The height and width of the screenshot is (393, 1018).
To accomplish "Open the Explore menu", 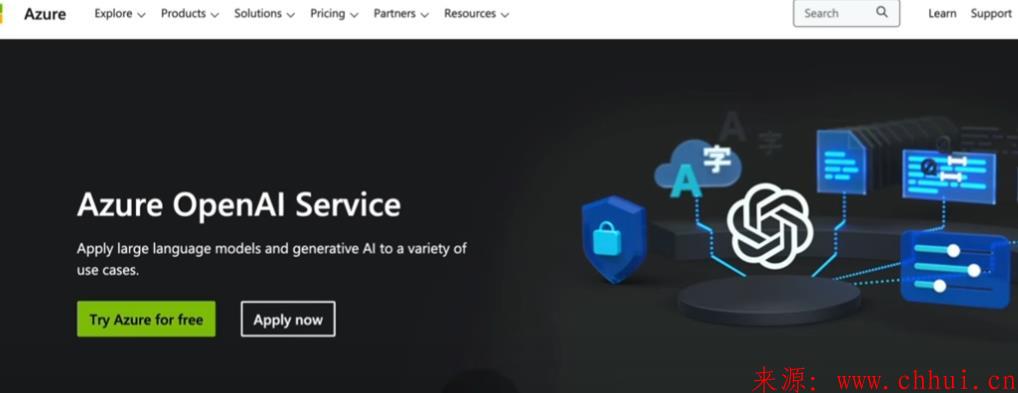I will [119, 14].
